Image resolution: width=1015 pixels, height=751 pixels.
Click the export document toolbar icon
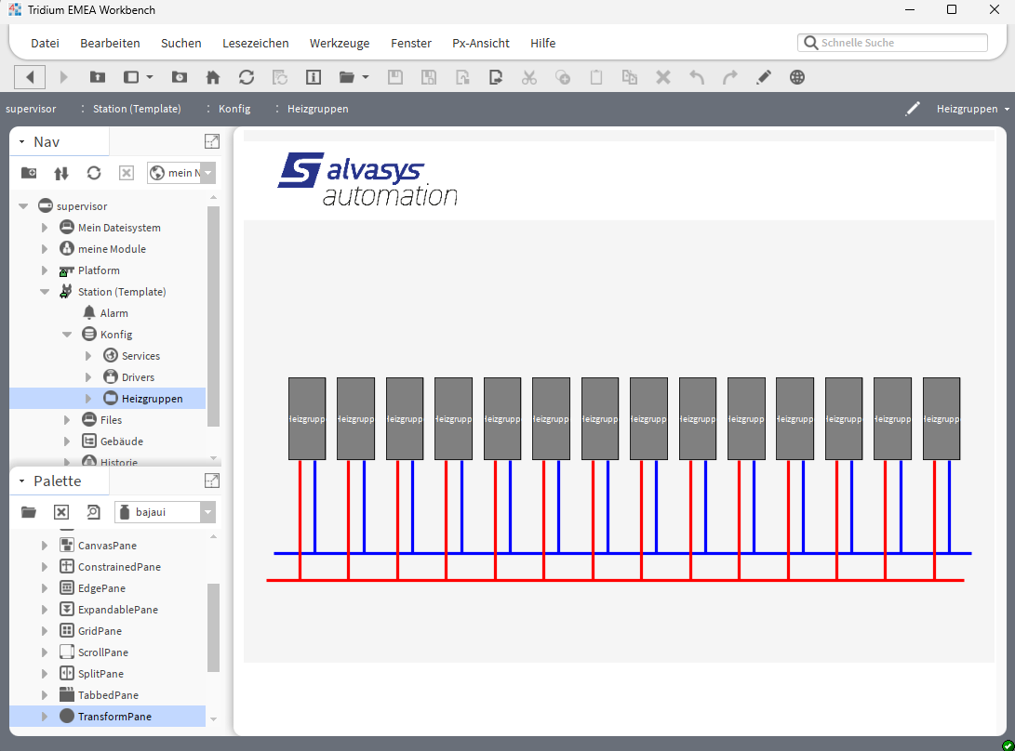[495, 77]
